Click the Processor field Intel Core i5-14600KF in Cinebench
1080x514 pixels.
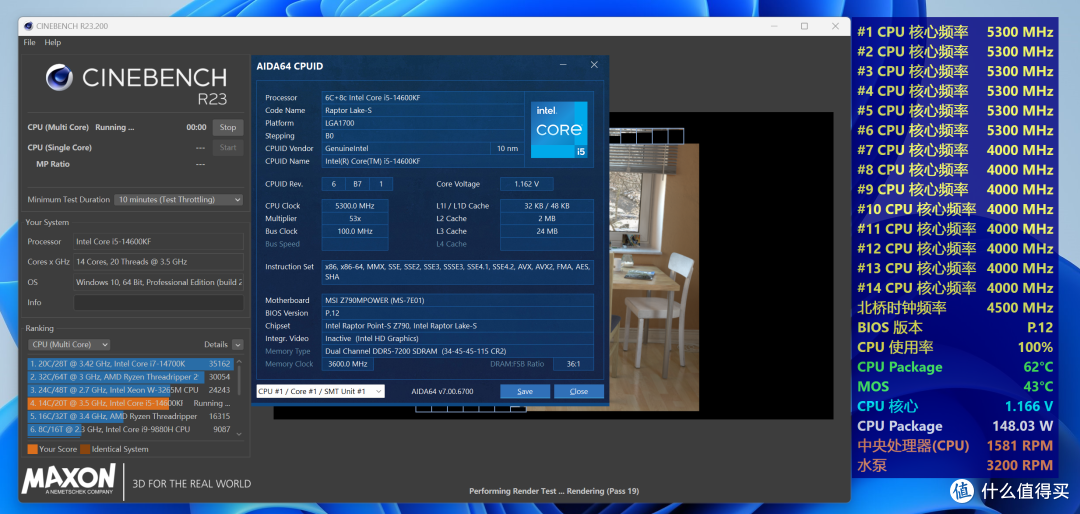[158, 242]
